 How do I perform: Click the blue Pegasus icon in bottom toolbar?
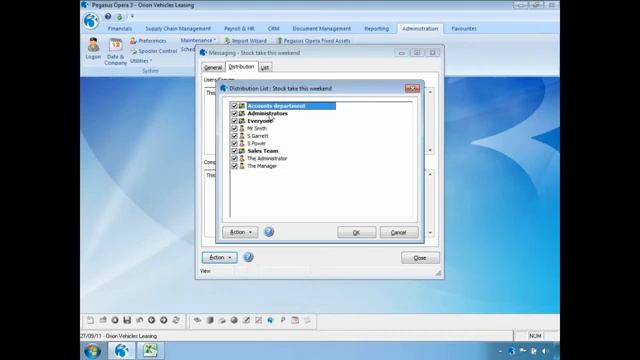click(271, 320)
